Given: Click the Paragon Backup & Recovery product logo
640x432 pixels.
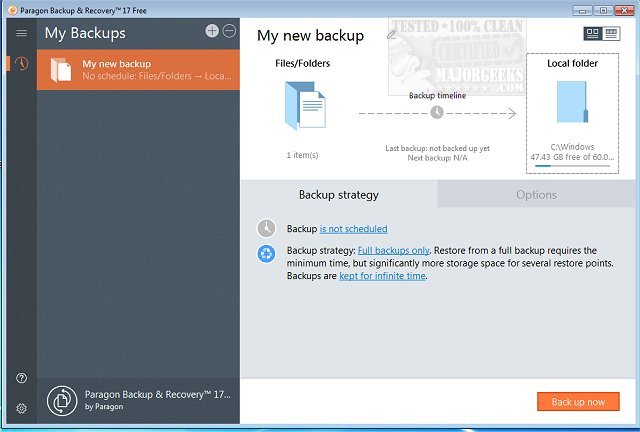Looking at the screenshot, I should click(62, 401).
